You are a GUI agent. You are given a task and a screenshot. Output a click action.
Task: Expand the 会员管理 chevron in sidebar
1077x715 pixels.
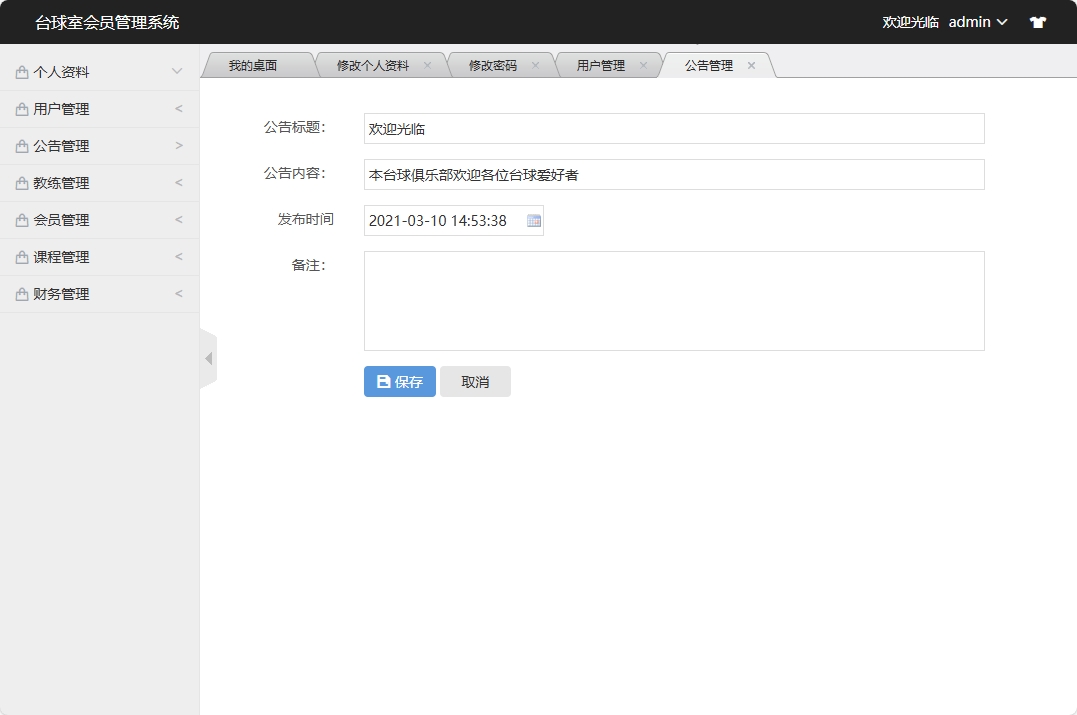178,220
